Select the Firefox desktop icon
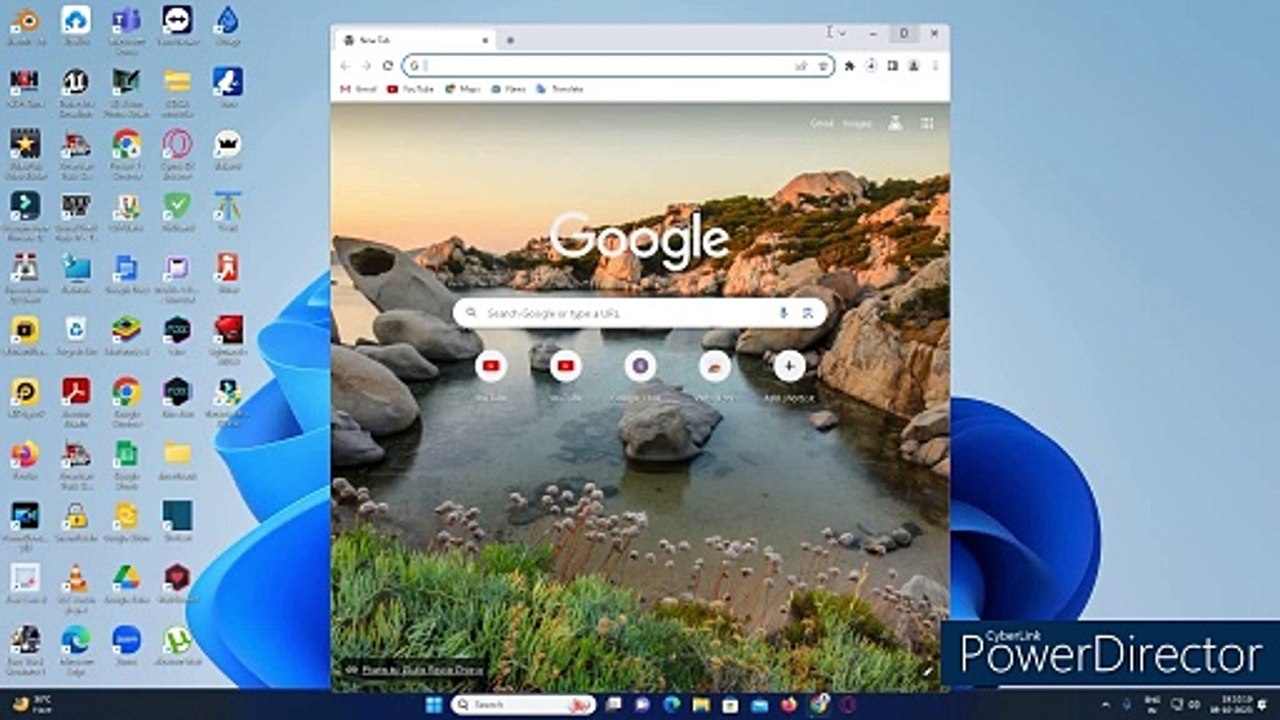 25,460
